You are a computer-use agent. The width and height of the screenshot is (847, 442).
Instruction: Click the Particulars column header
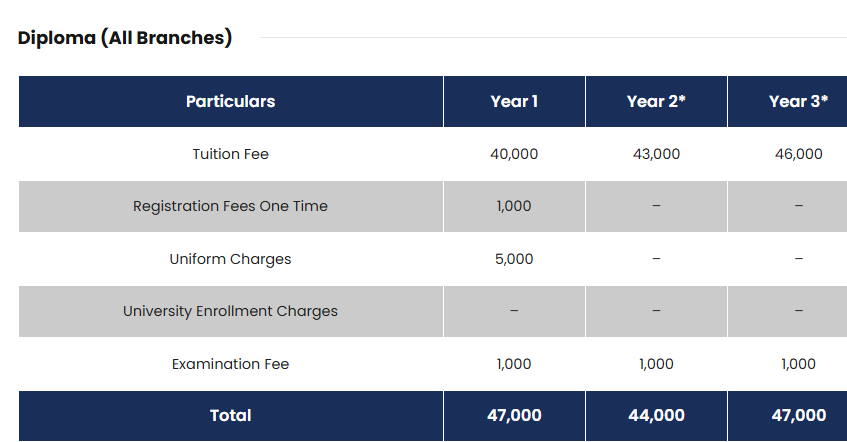point(230,101)
